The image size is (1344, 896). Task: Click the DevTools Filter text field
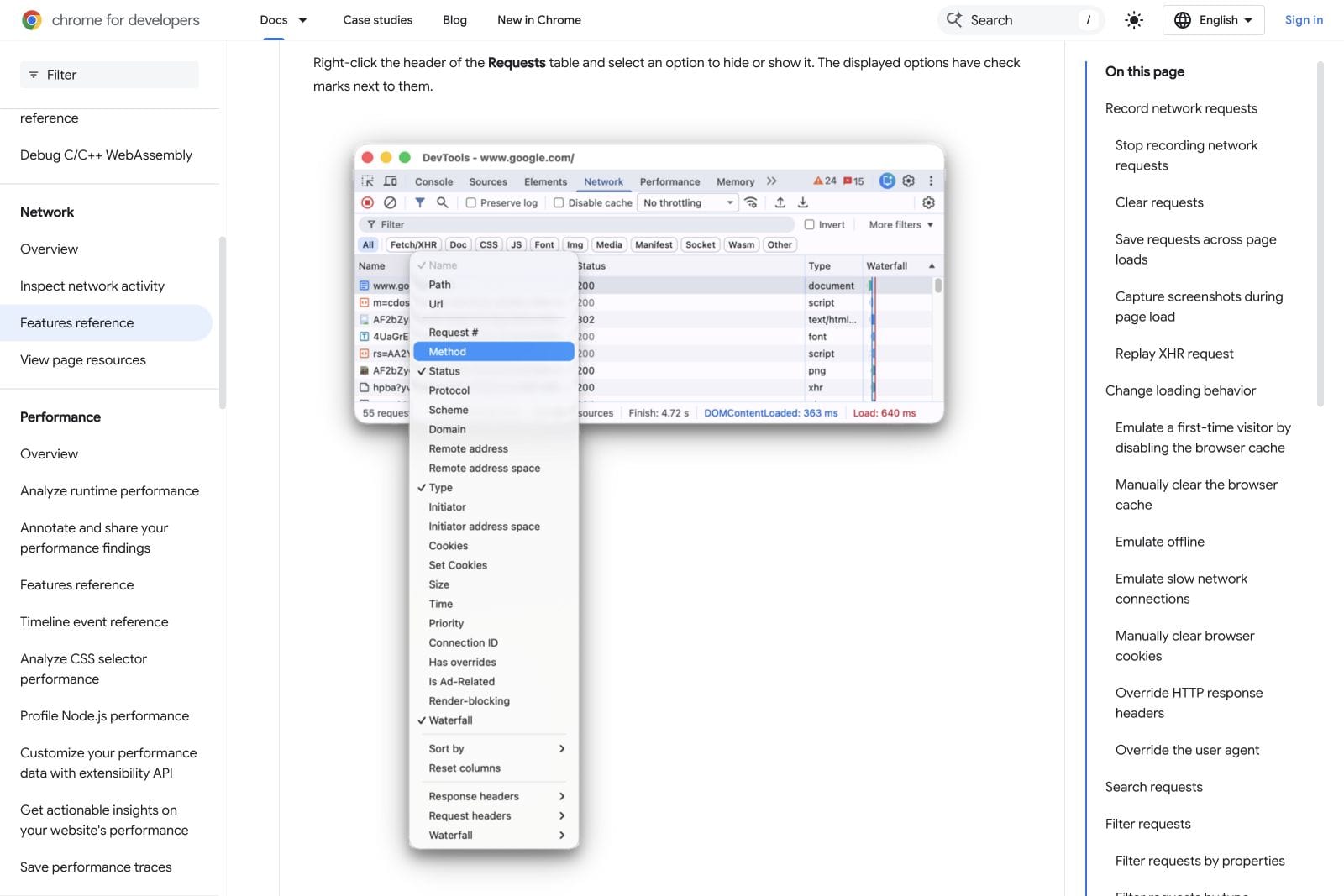[578, 224]
